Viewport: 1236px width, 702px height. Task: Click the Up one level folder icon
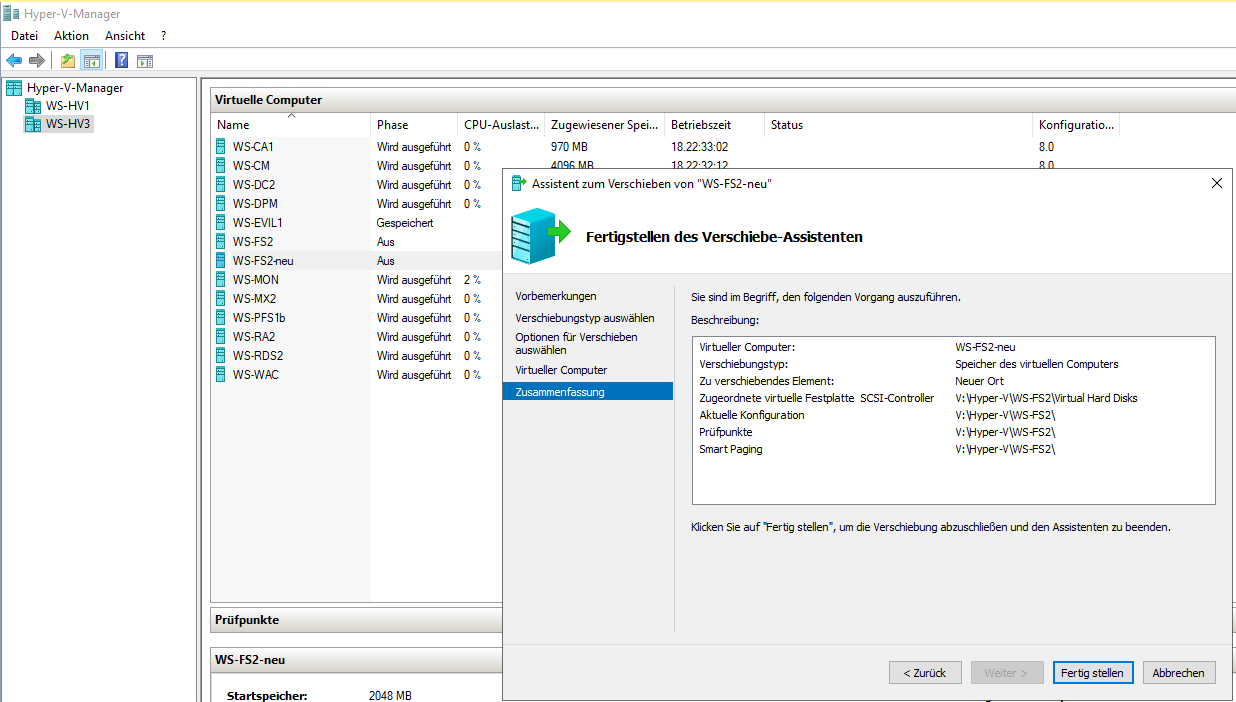click(68, 60)
